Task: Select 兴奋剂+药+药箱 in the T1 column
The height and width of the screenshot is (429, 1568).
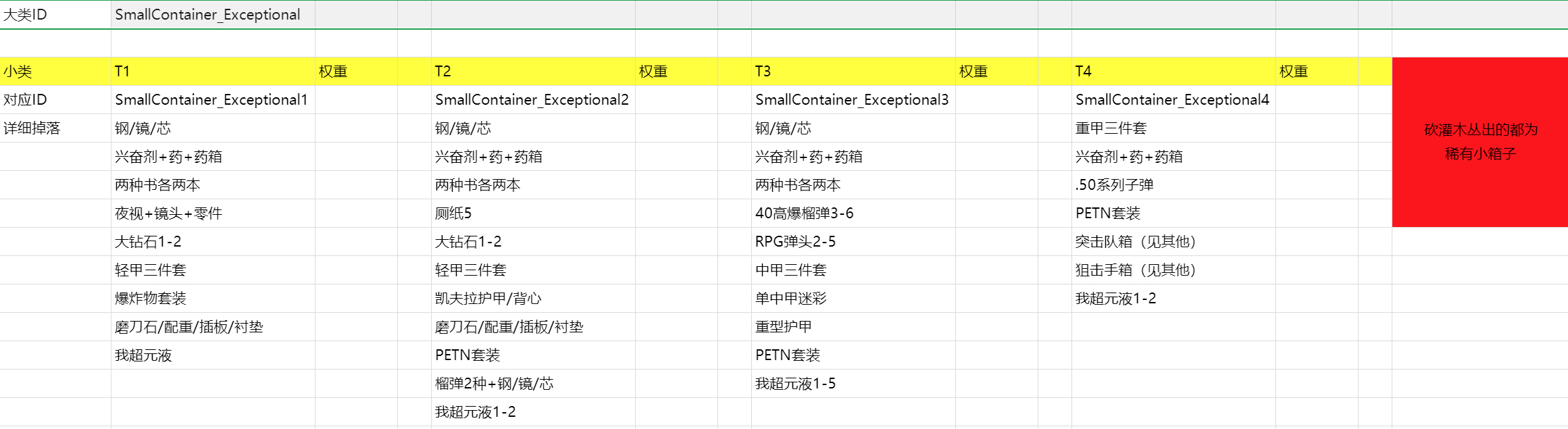Action: (x=213, y=157)
